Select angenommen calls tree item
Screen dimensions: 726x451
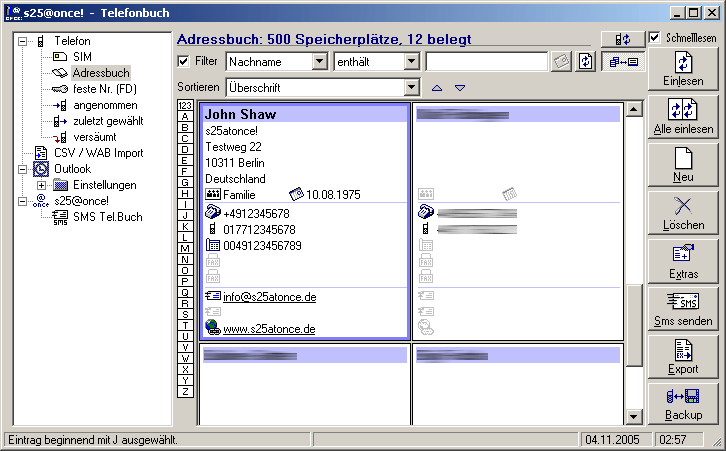[105, 105]
